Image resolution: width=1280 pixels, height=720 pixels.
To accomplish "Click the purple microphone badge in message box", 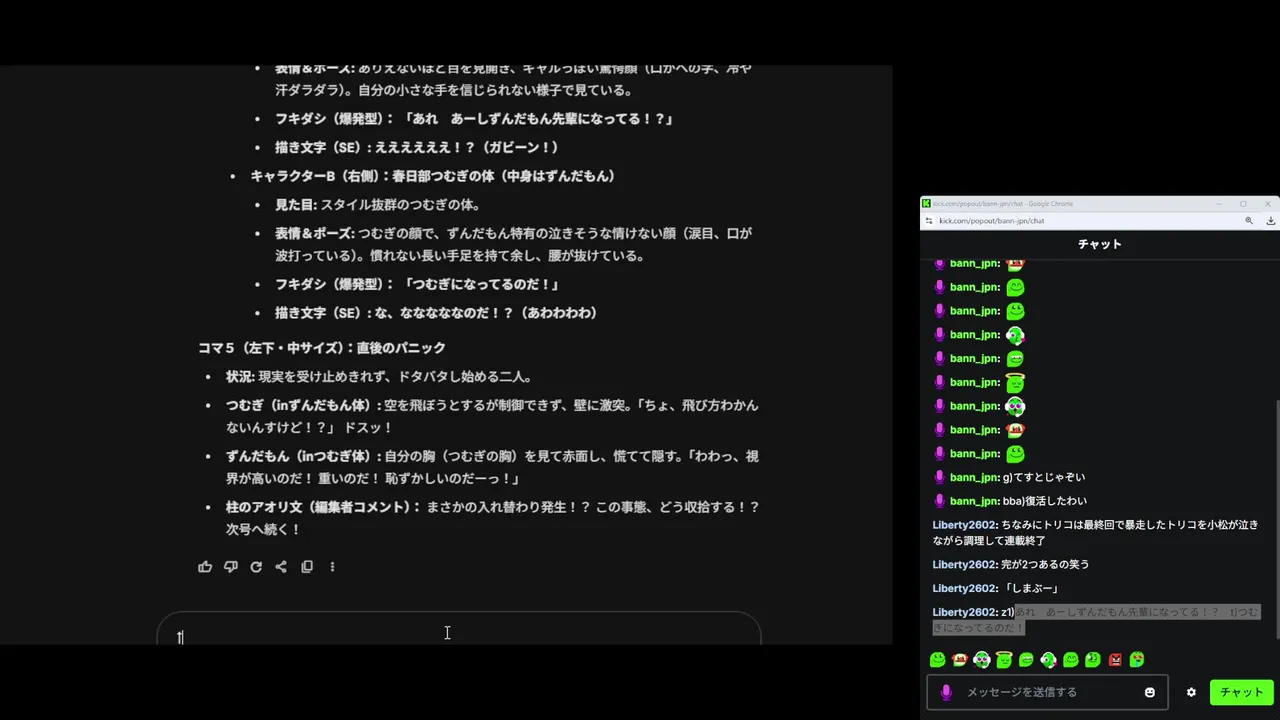I will pyautogui.click(x=946, y=692).
